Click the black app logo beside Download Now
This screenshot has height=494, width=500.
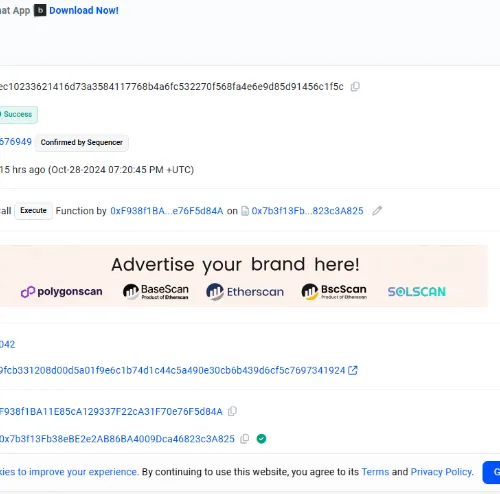click(40, 11)
